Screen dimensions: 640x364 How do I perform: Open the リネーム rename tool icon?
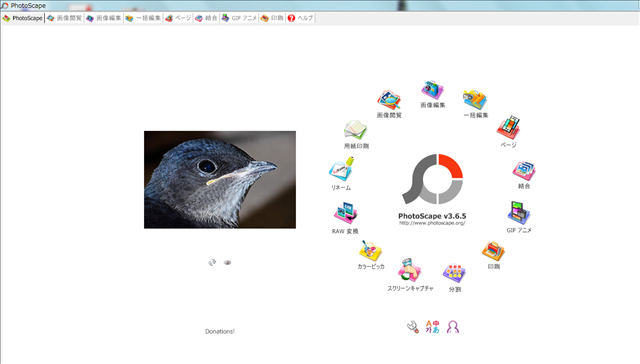[341, 169]
